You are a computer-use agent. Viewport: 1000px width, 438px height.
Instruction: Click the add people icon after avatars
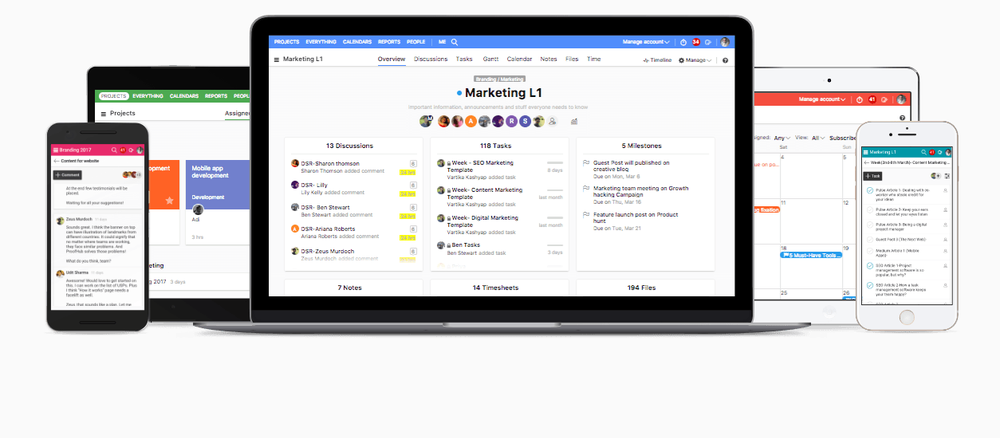point(552,121)
